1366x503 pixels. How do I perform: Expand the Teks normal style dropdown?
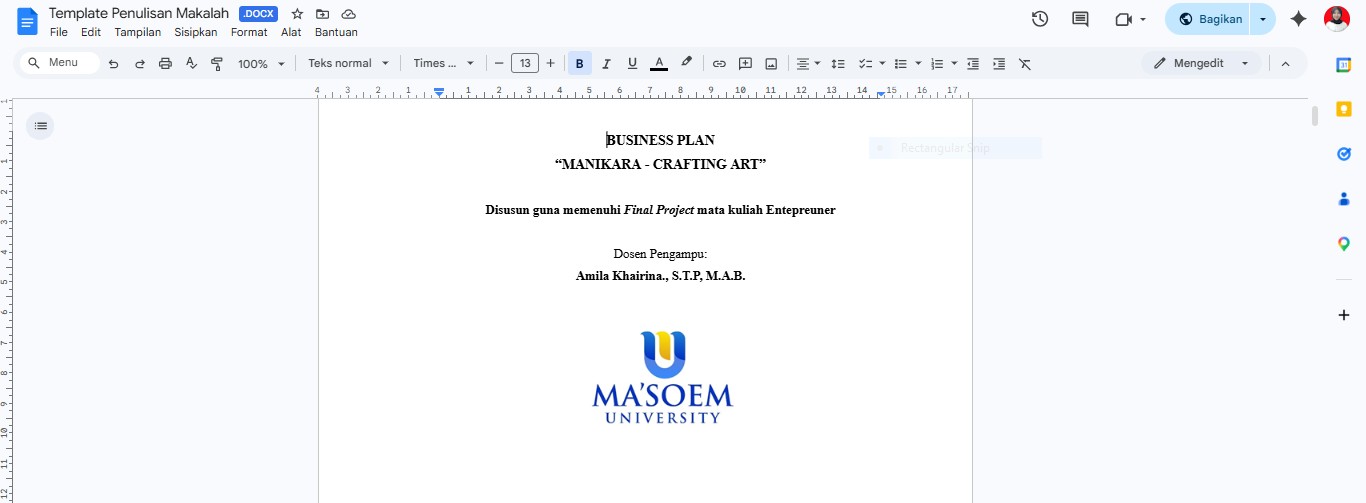click(x=348, y=63)
